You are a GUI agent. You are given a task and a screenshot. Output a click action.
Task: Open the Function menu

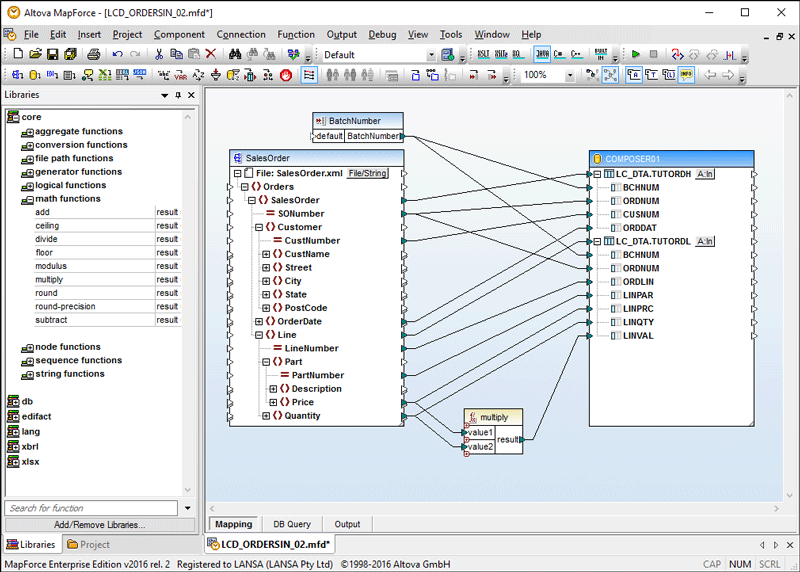coord(295,34)
